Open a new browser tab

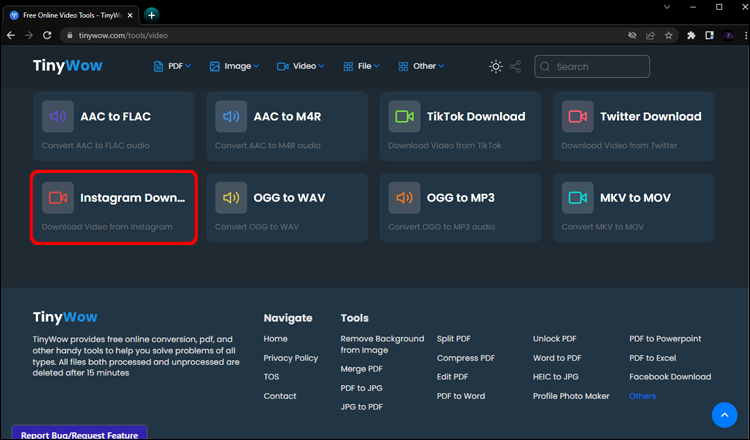(x=152, y=15)
